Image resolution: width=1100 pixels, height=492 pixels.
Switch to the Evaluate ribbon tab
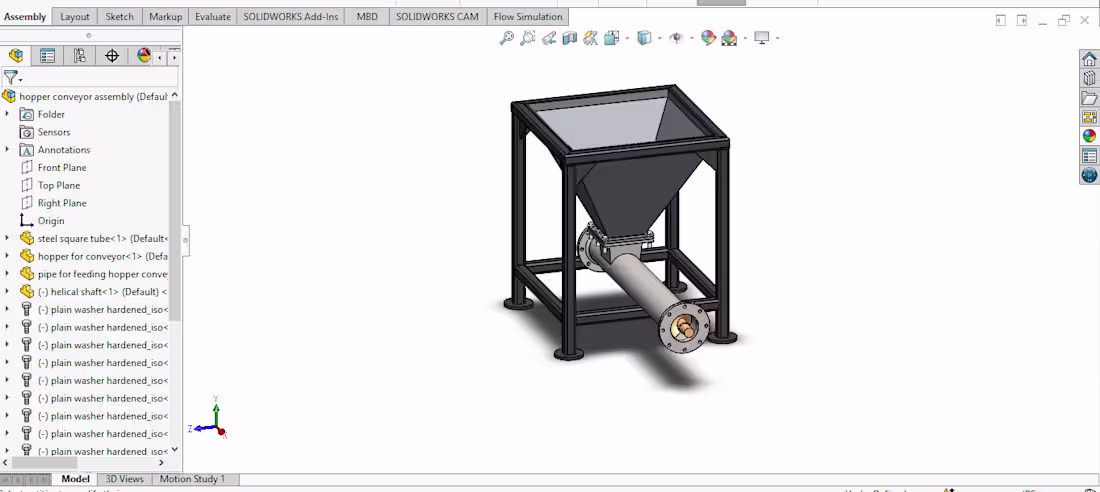coord(213,17)
